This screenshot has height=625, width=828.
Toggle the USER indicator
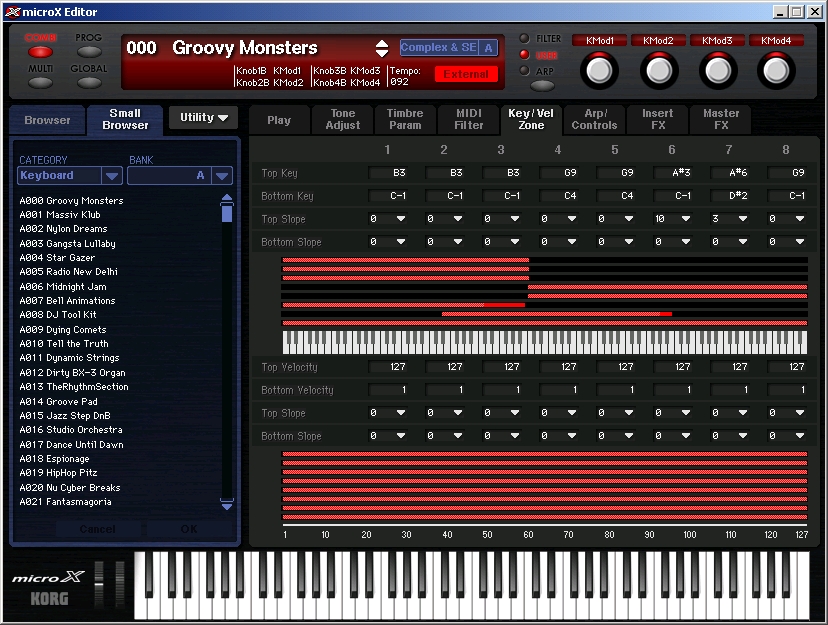coord(524,54)
